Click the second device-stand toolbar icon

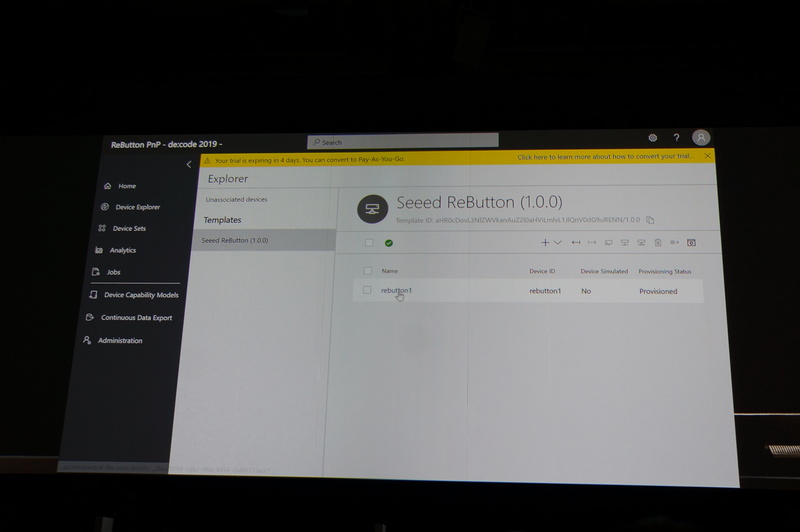641,243
